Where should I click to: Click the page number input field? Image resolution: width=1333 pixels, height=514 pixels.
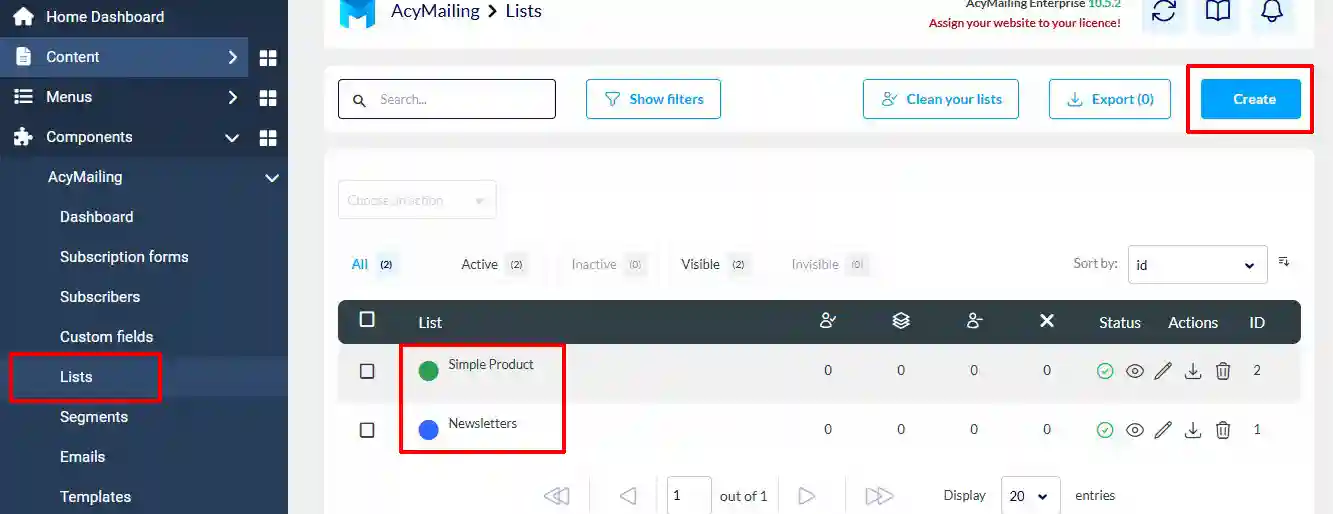pos(689,496)
